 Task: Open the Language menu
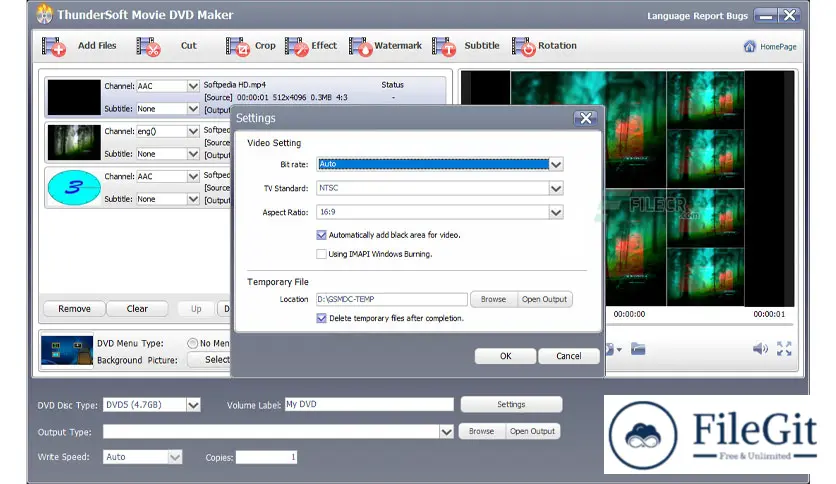pos(668,16)
